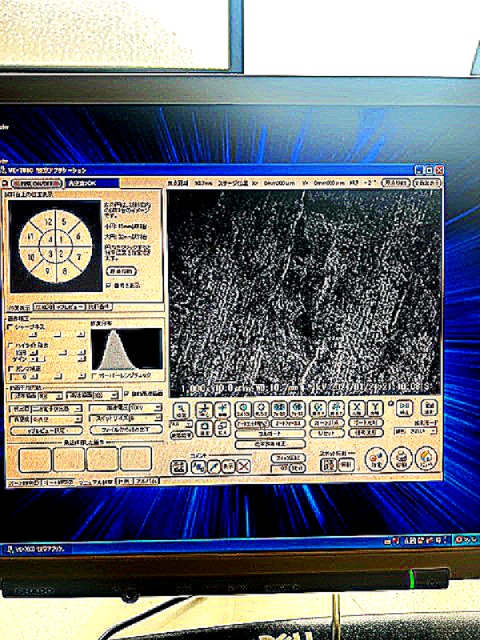Viewport: 480px width, 640px height.
Task: Uncheck the checkbox right of the scan-speed dropdowns
Action: (x=127, y=394)
